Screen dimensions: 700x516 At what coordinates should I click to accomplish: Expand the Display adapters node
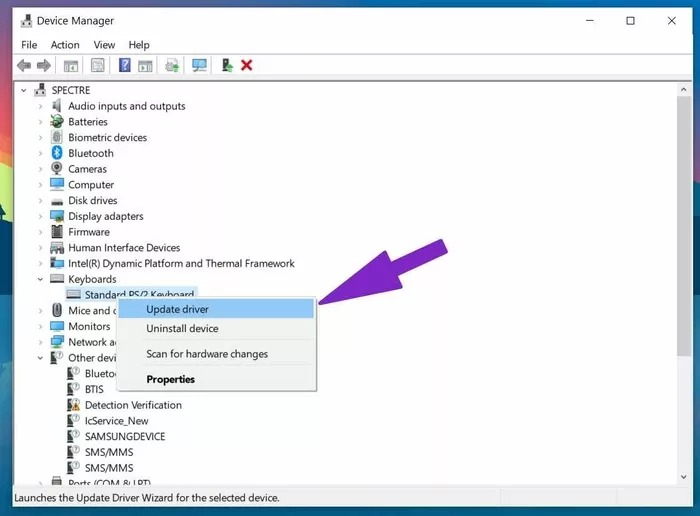(41, 216)
